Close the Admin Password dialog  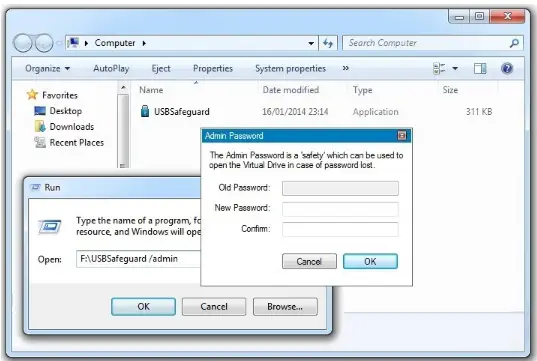pos(402,136)
